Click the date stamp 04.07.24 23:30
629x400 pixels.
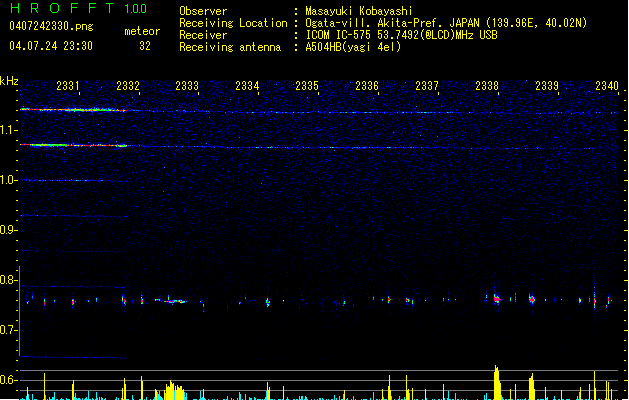[x=51, y=46]
